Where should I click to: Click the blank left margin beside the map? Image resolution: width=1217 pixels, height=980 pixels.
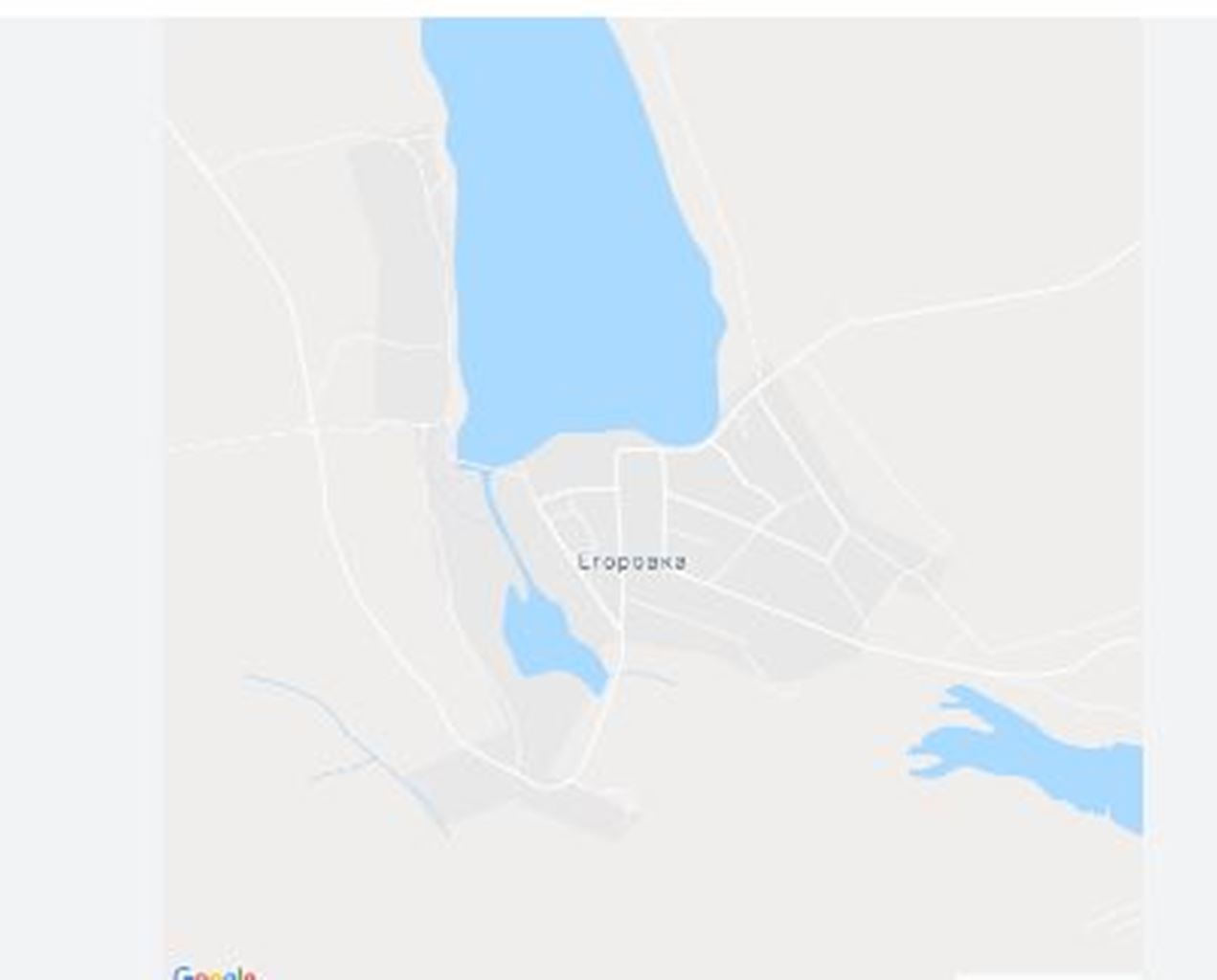pos(81,498)
